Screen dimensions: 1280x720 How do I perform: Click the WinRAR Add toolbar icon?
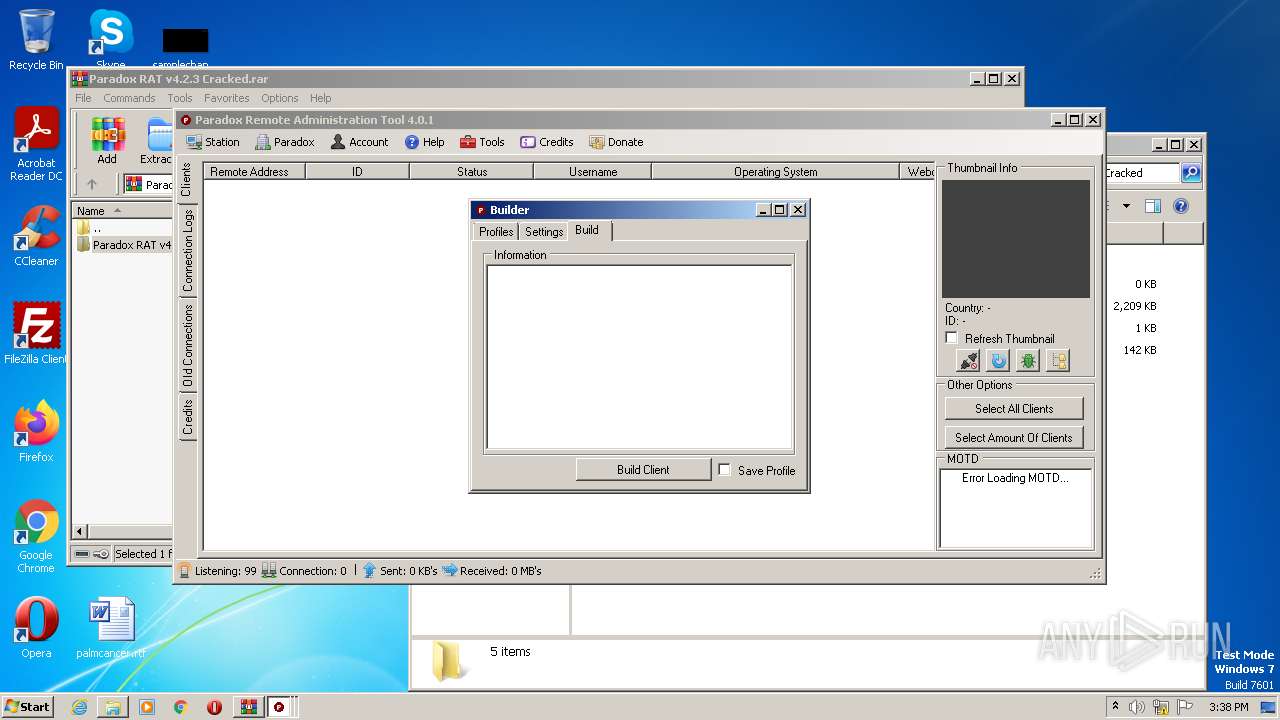click(x=107, y=140)
